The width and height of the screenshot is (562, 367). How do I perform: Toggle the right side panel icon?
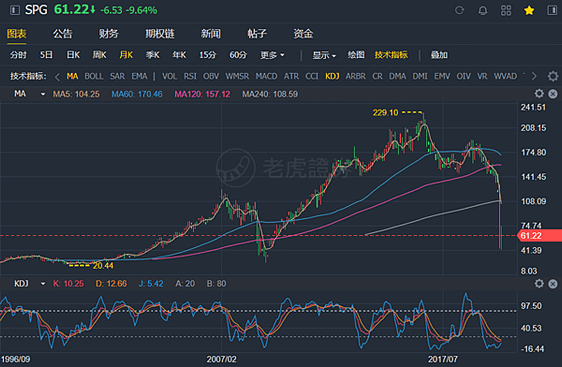[x=552, y=10]
